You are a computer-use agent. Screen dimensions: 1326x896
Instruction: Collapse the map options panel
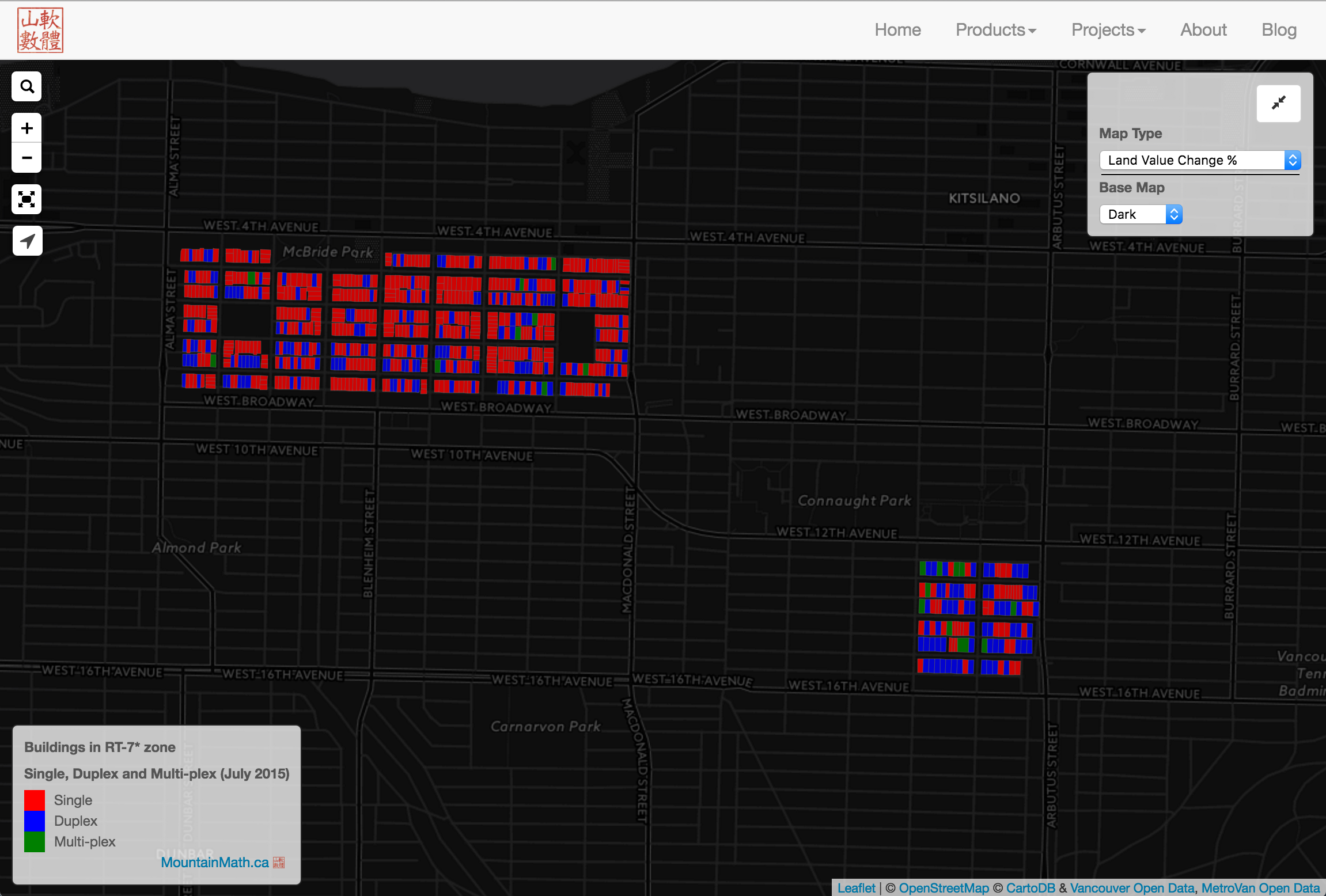click(x=1278, y=103)
